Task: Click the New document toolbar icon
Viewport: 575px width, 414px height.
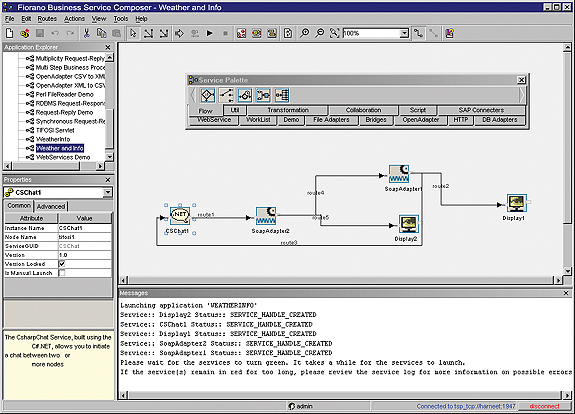Action: click(x=10, y=33)
